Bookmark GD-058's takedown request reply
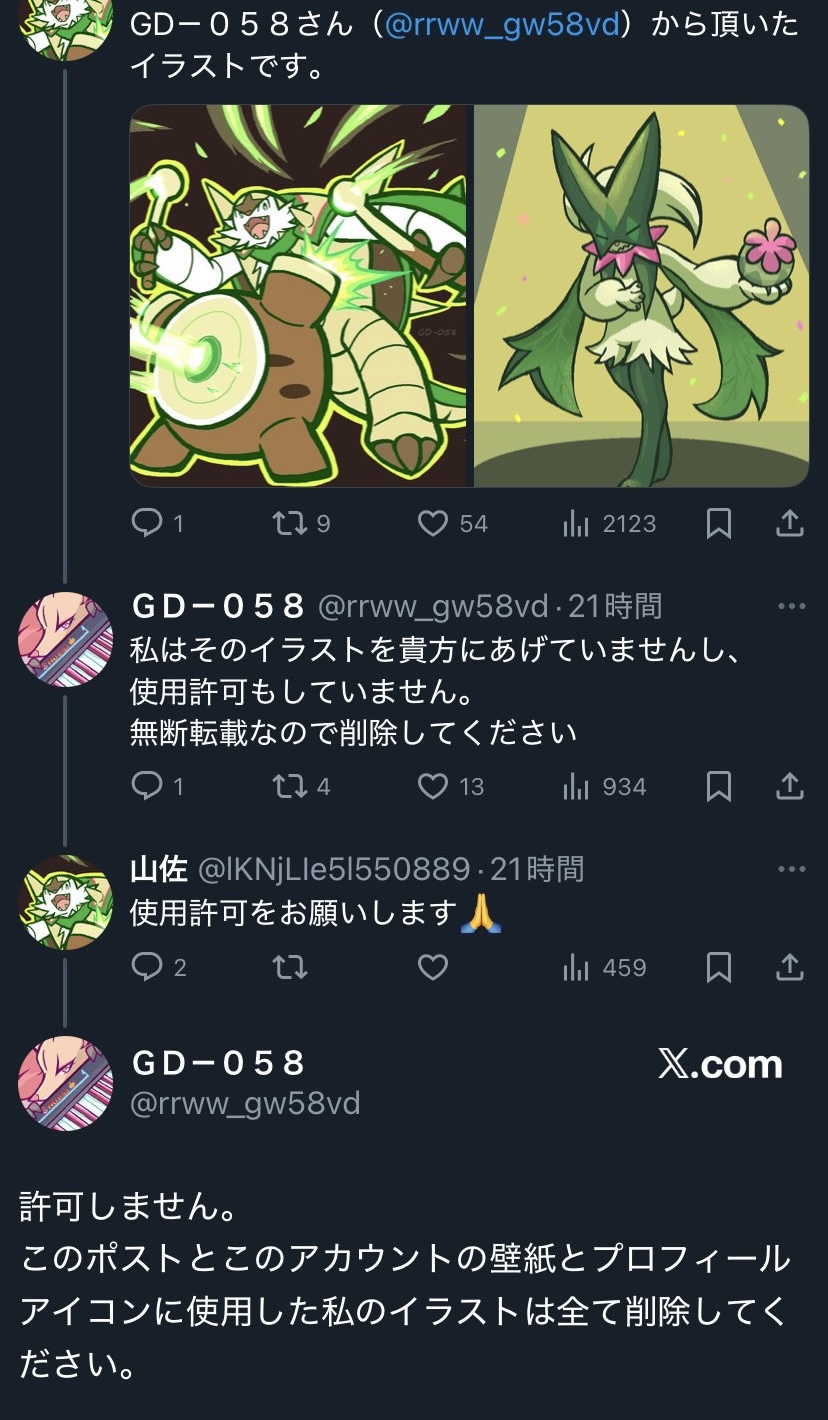Screen dimensions: 828x1420 point(718,787)
